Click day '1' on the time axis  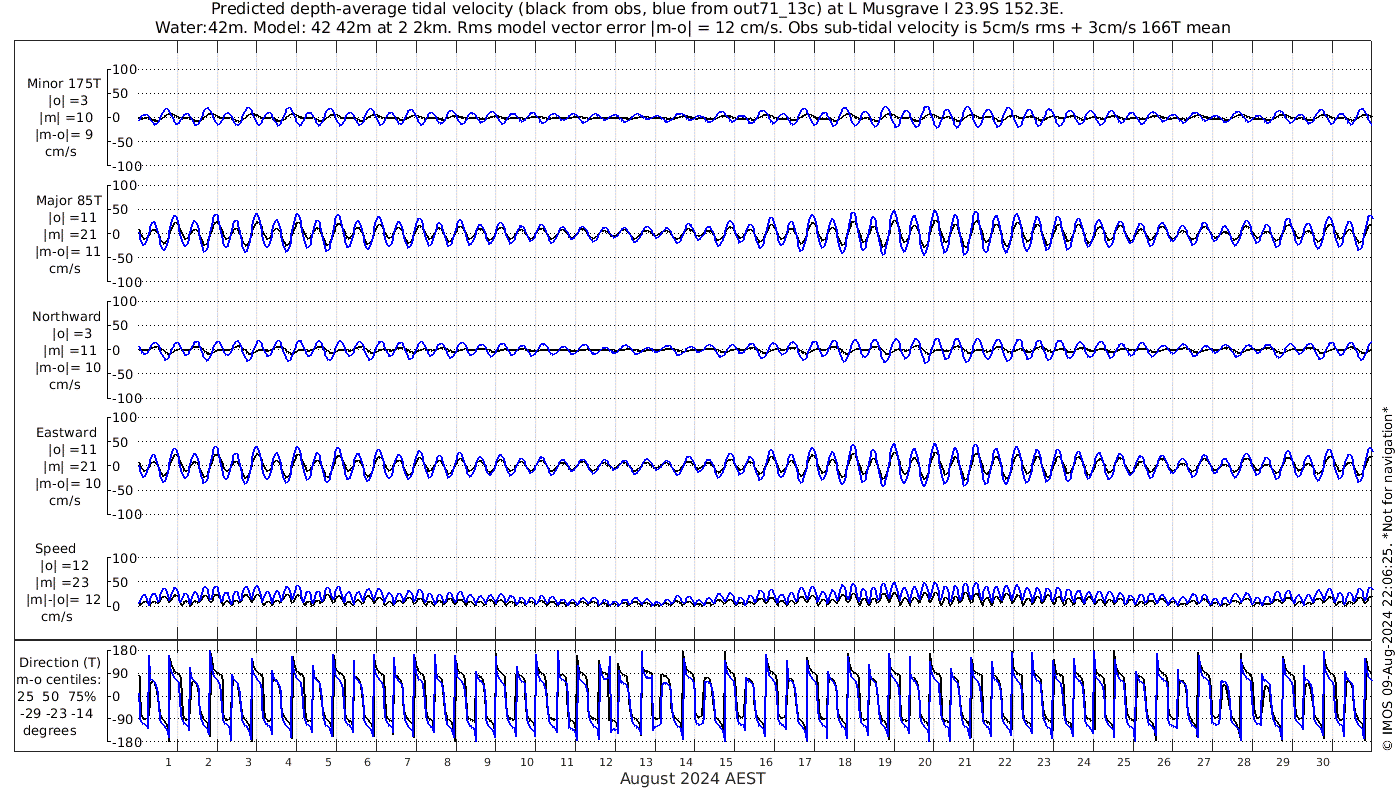click(x=168, y=762)
